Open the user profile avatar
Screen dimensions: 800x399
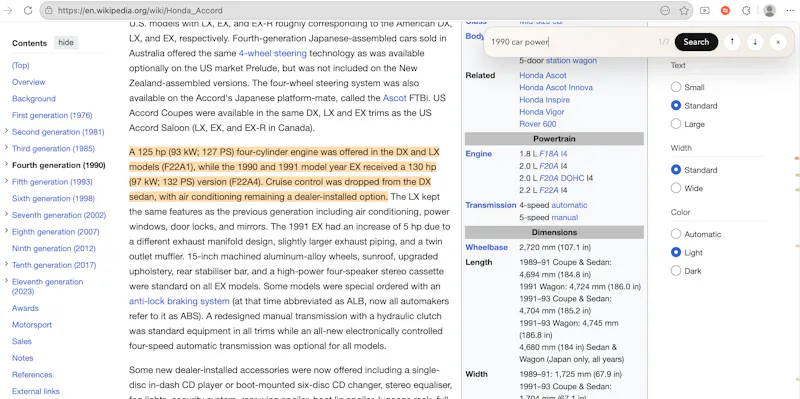[x=769, y=10]
